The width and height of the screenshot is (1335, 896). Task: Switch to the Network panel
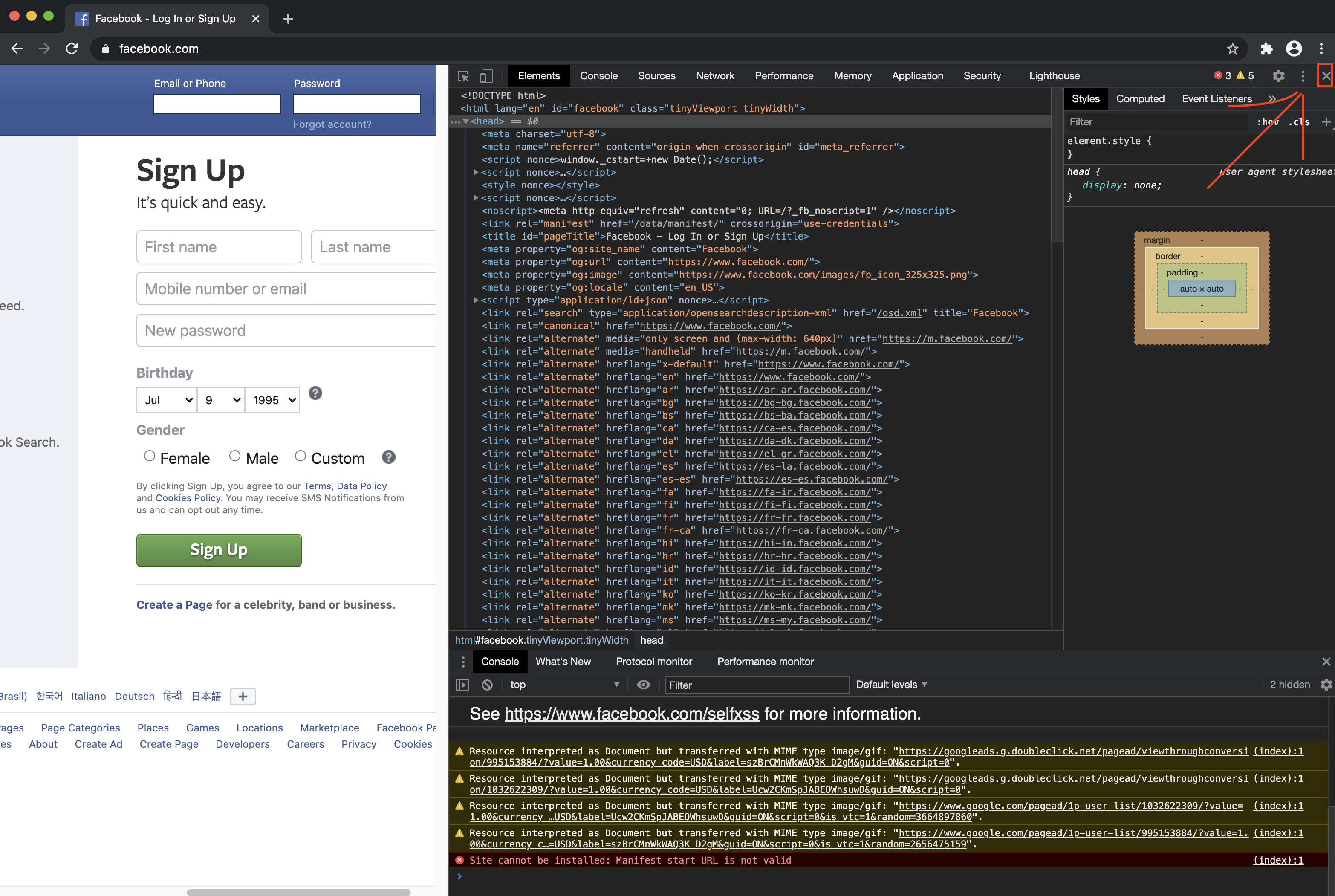coord(715,75)
